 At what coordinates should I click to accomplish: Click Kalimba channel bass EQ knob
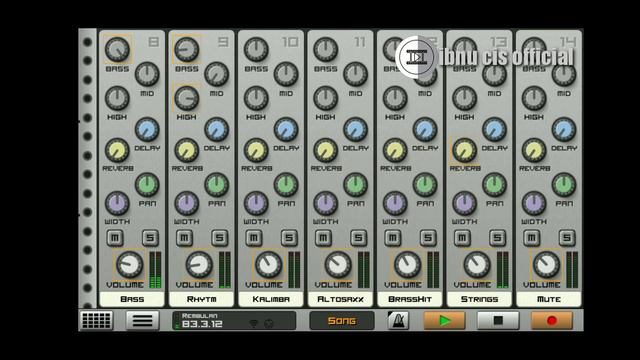click(x=256, y=49)
